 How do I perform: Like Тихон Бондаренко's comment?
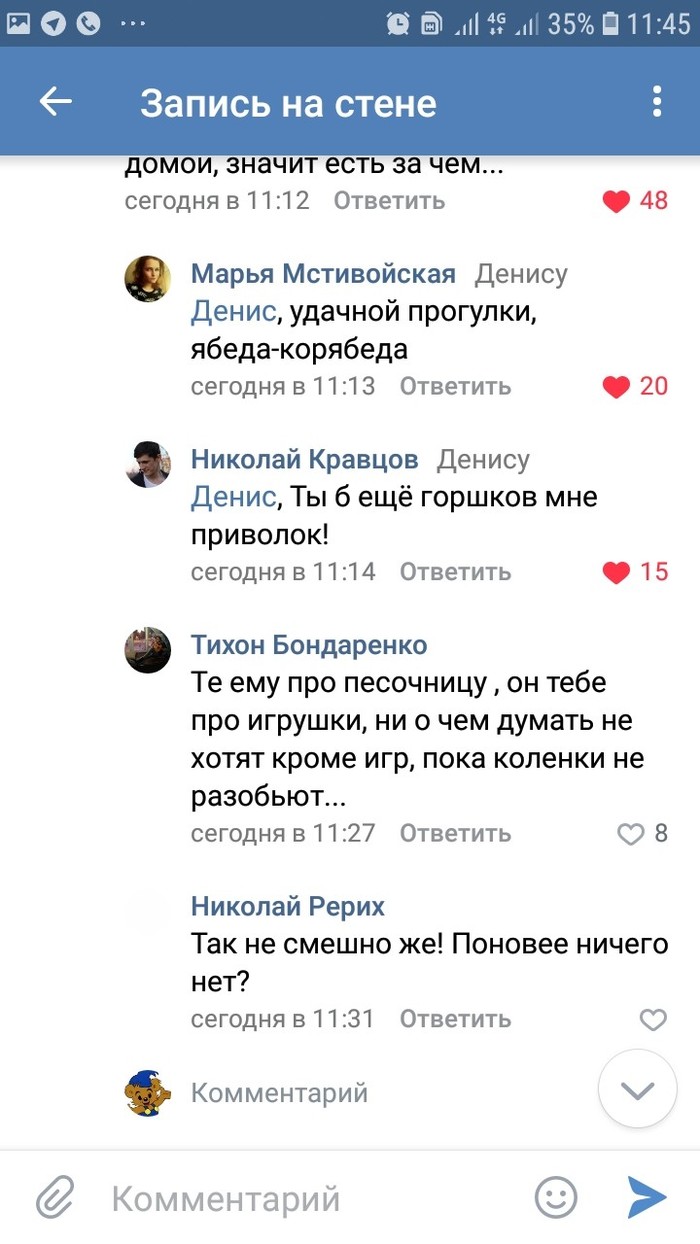pos(631,834)
